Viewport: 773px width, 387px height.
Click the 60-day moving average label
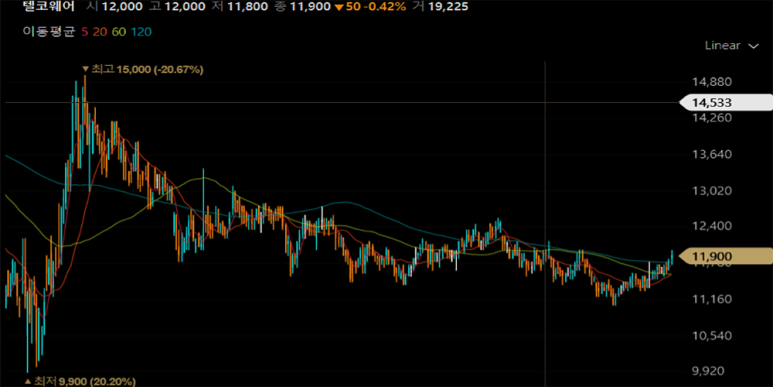click(119, 32)
